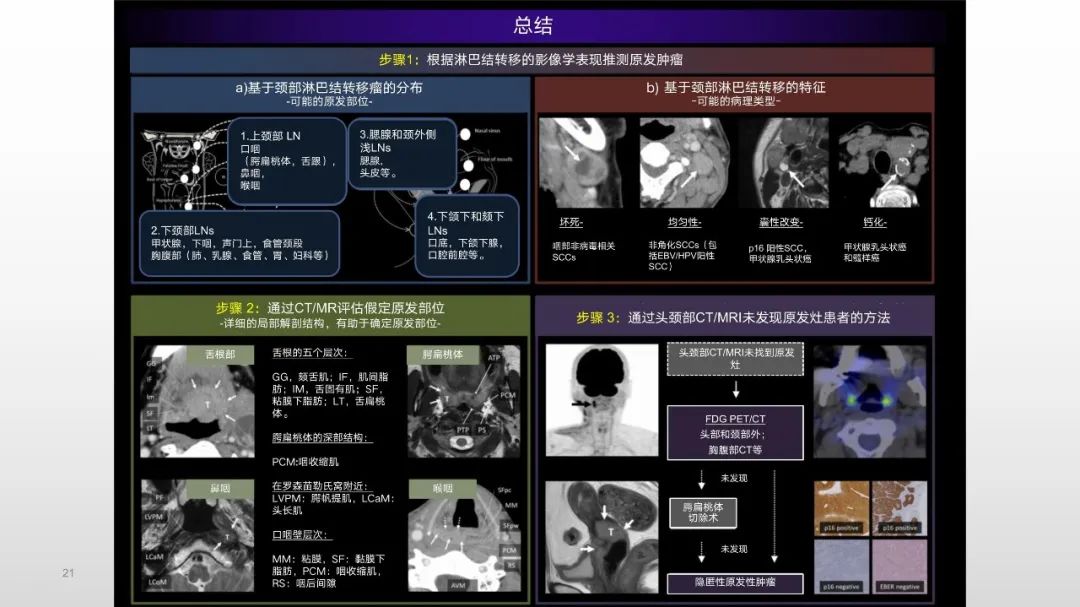This screenshot has height=607, width=1080.
Task: Click the 均匀性- label
Action: (684, 222)
